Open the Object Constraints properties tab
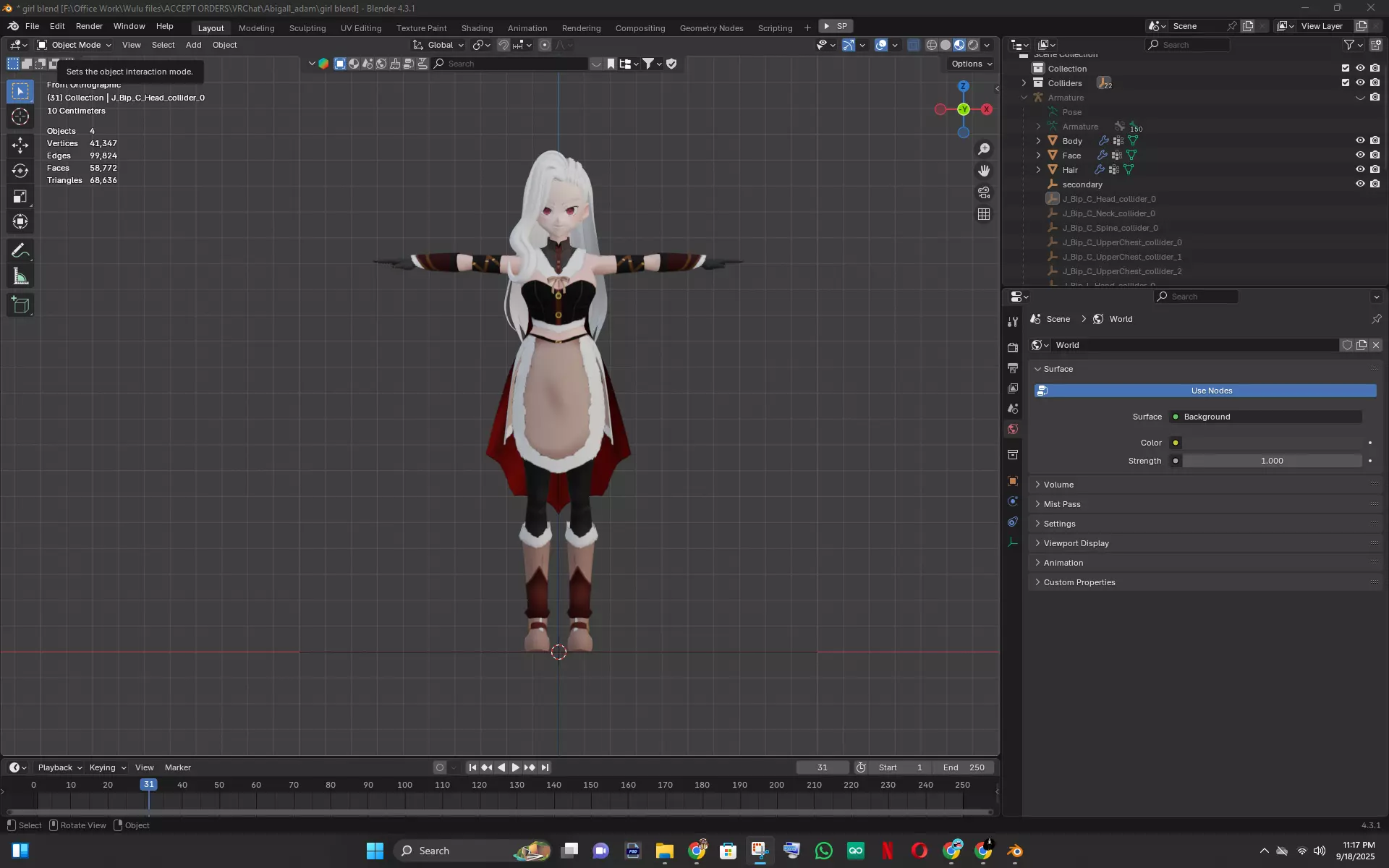Image resolution: width=1389 pixels, height=868 pixels. (x=1013, y=522)
